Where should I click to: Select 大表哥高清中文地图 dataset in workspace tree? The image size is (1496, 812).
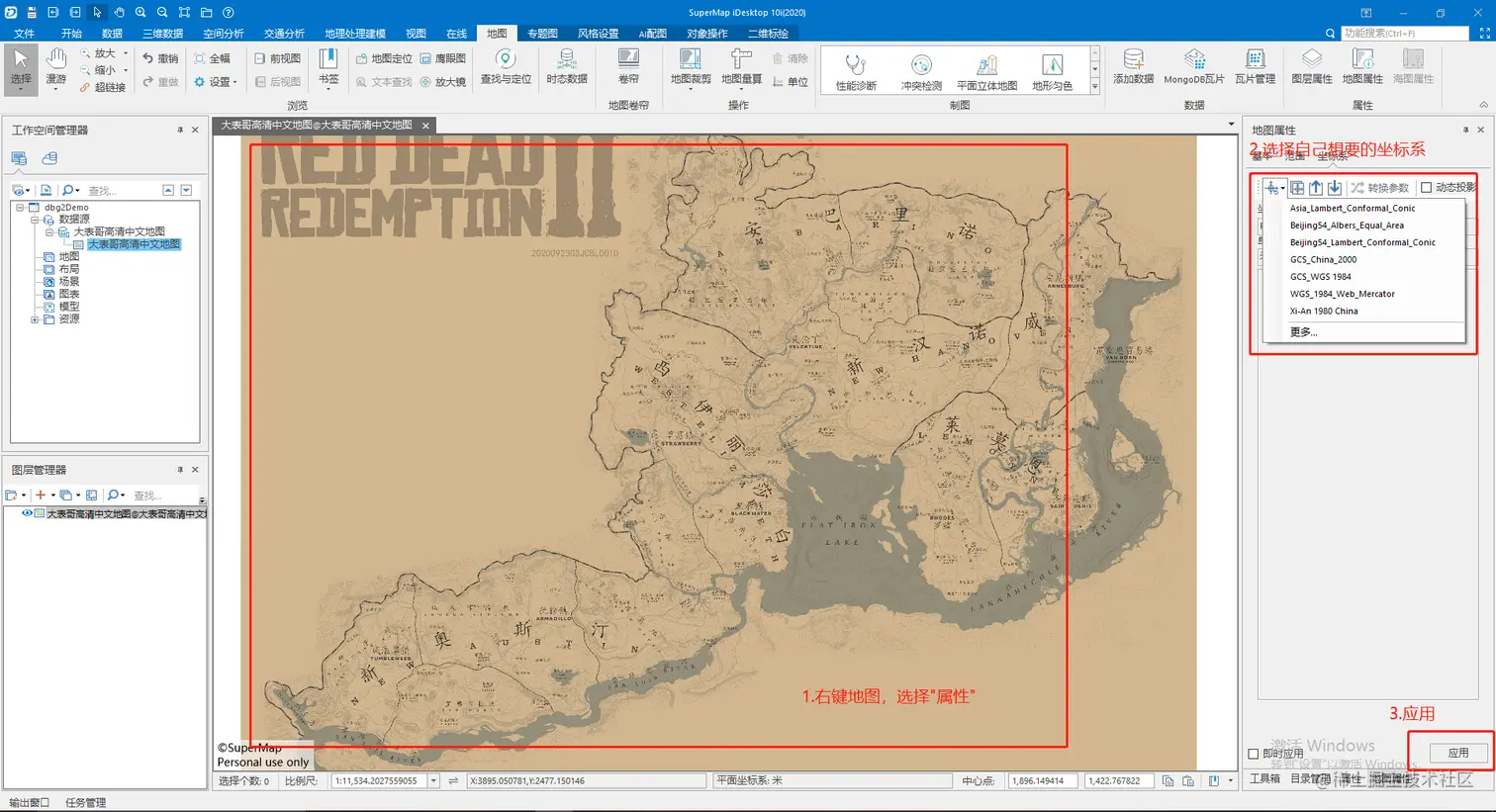point(134,244)
